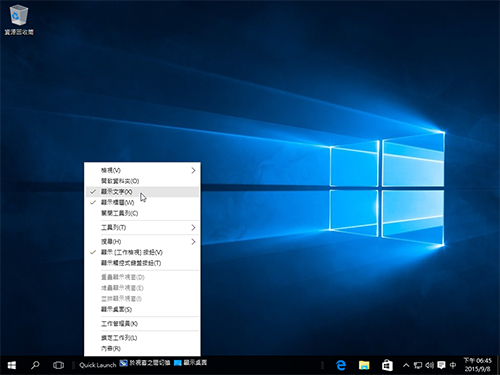Choose 開啟資料夾(O) in the context menu
Image resolution: width=500 pixels, height=375 pixels.
(x=142, y=181)
